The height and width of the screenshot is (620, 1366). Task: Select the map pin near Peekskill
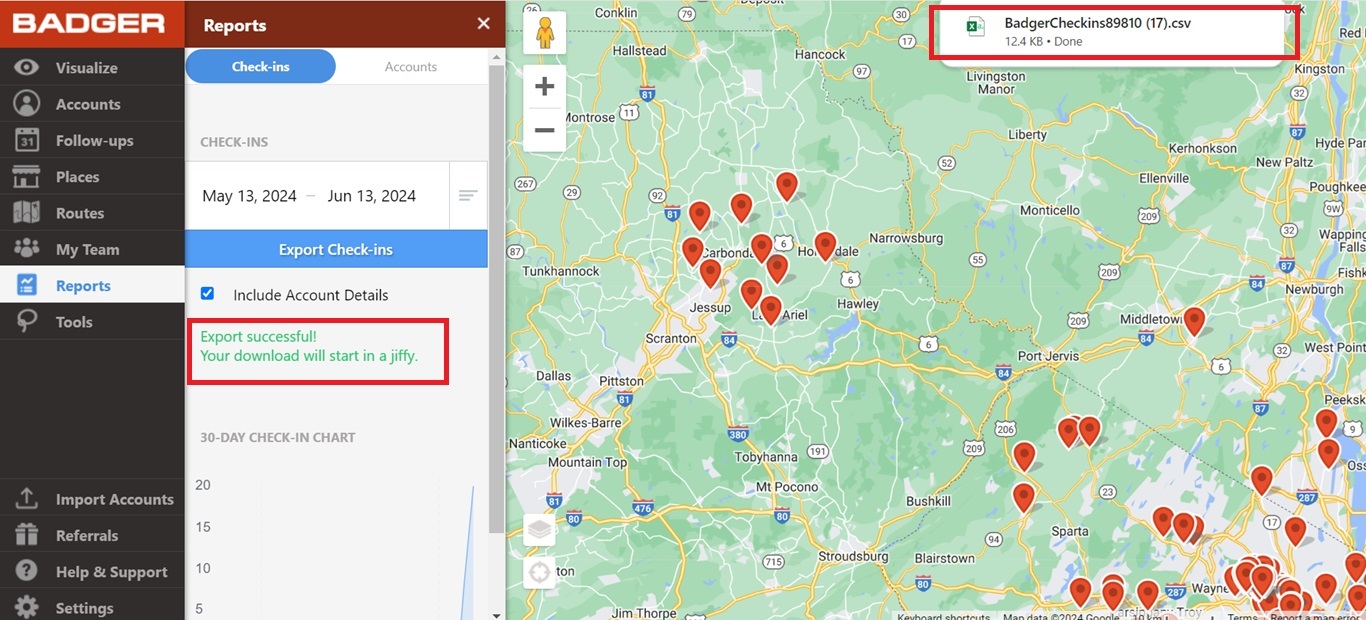1326,424
